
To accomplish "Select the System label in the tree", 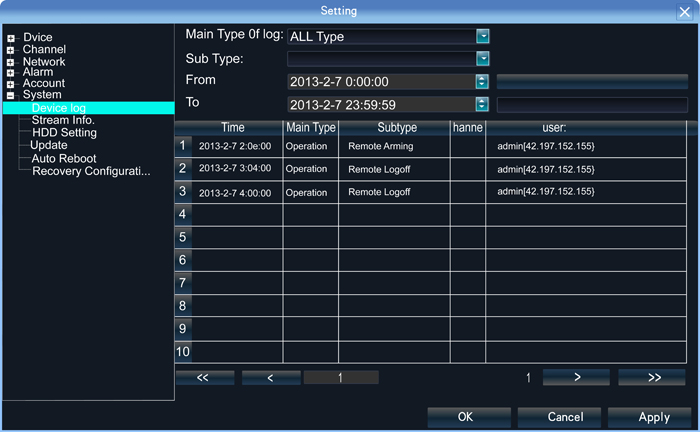I will click(42, 95).
